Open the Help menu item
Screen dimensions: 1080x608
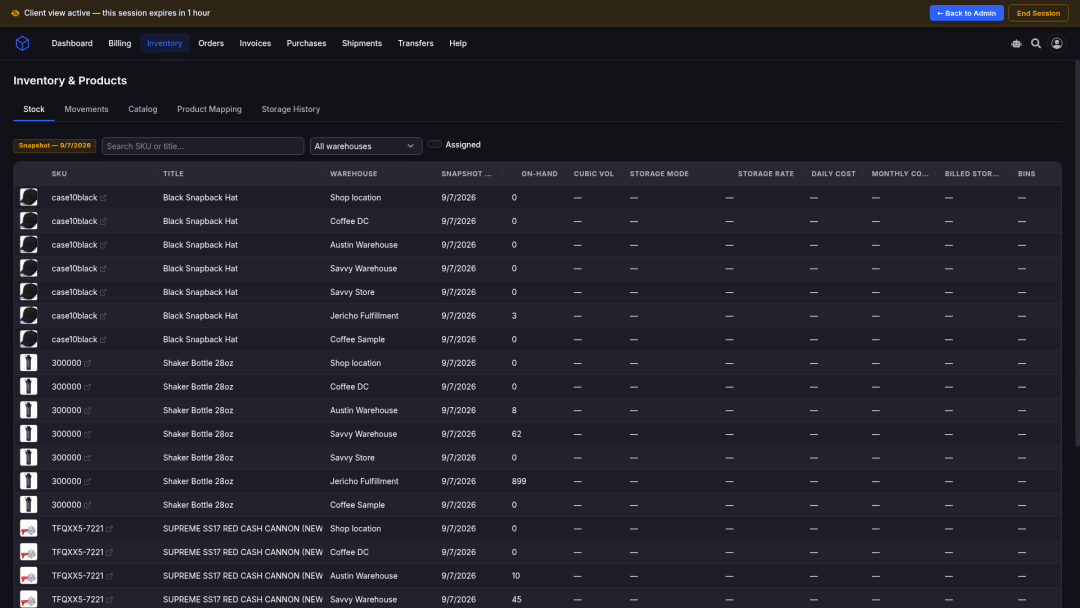(x=458, y=43)
